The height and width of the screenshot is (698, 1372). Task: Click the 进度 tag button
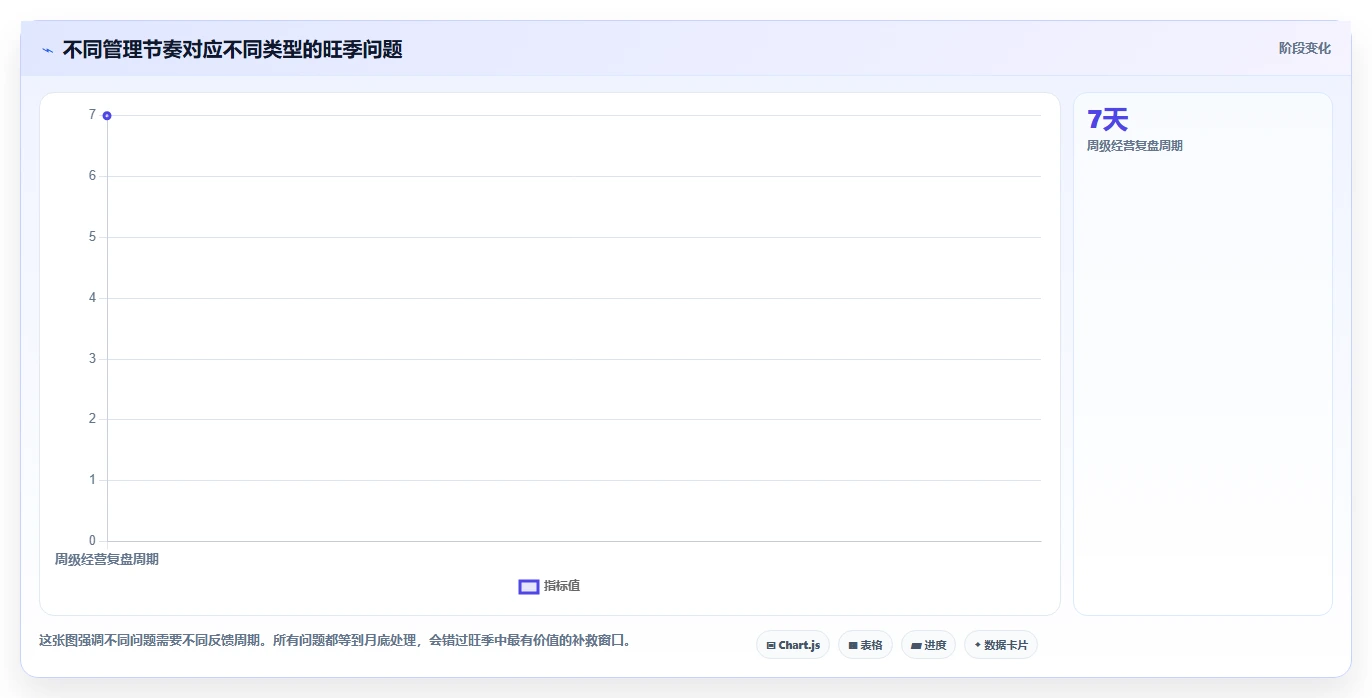click(x=928, y=645)
